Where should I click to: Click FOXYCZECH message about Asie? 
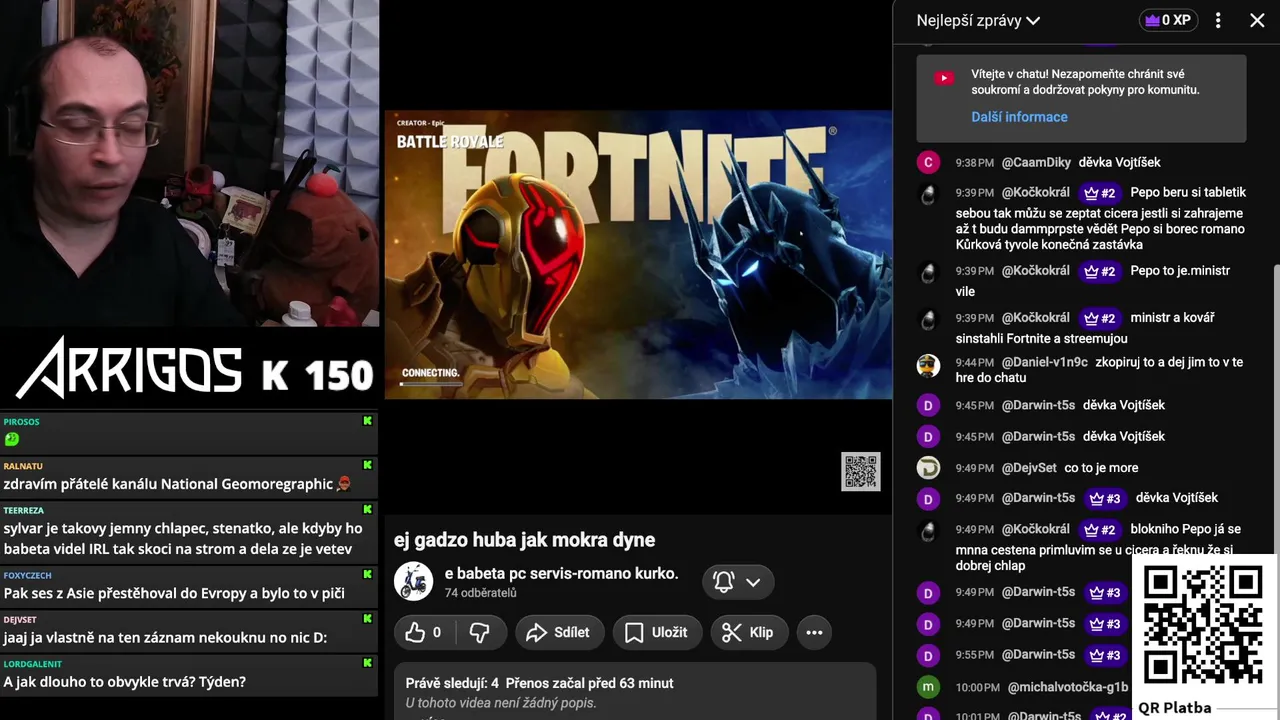pos(174,593)
